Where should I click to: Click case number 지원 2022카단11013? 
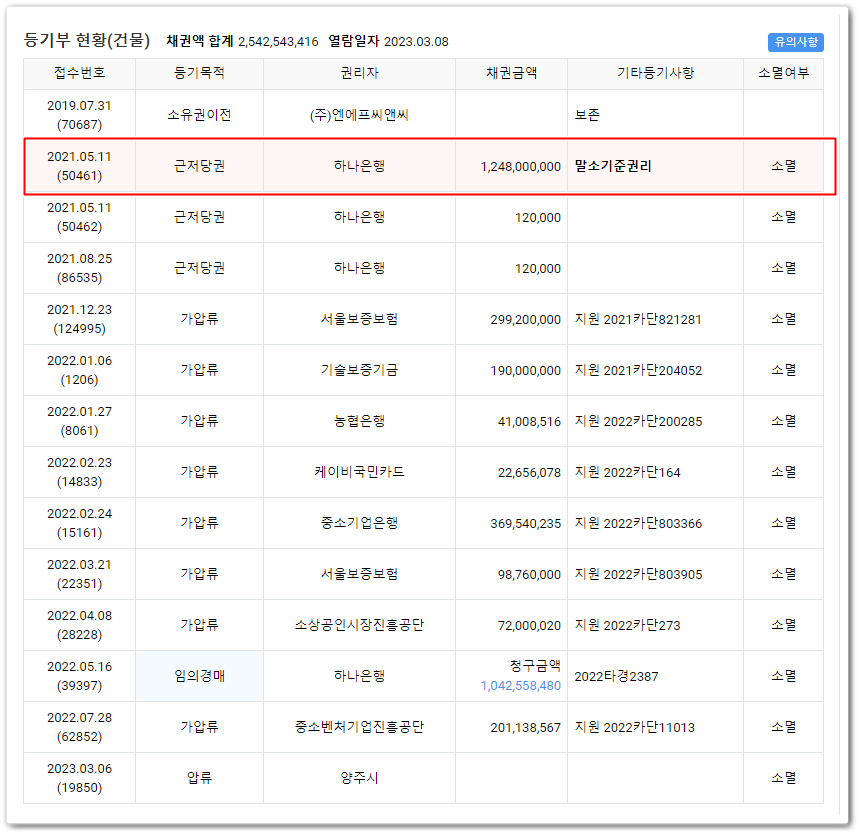tap(634, 727)
